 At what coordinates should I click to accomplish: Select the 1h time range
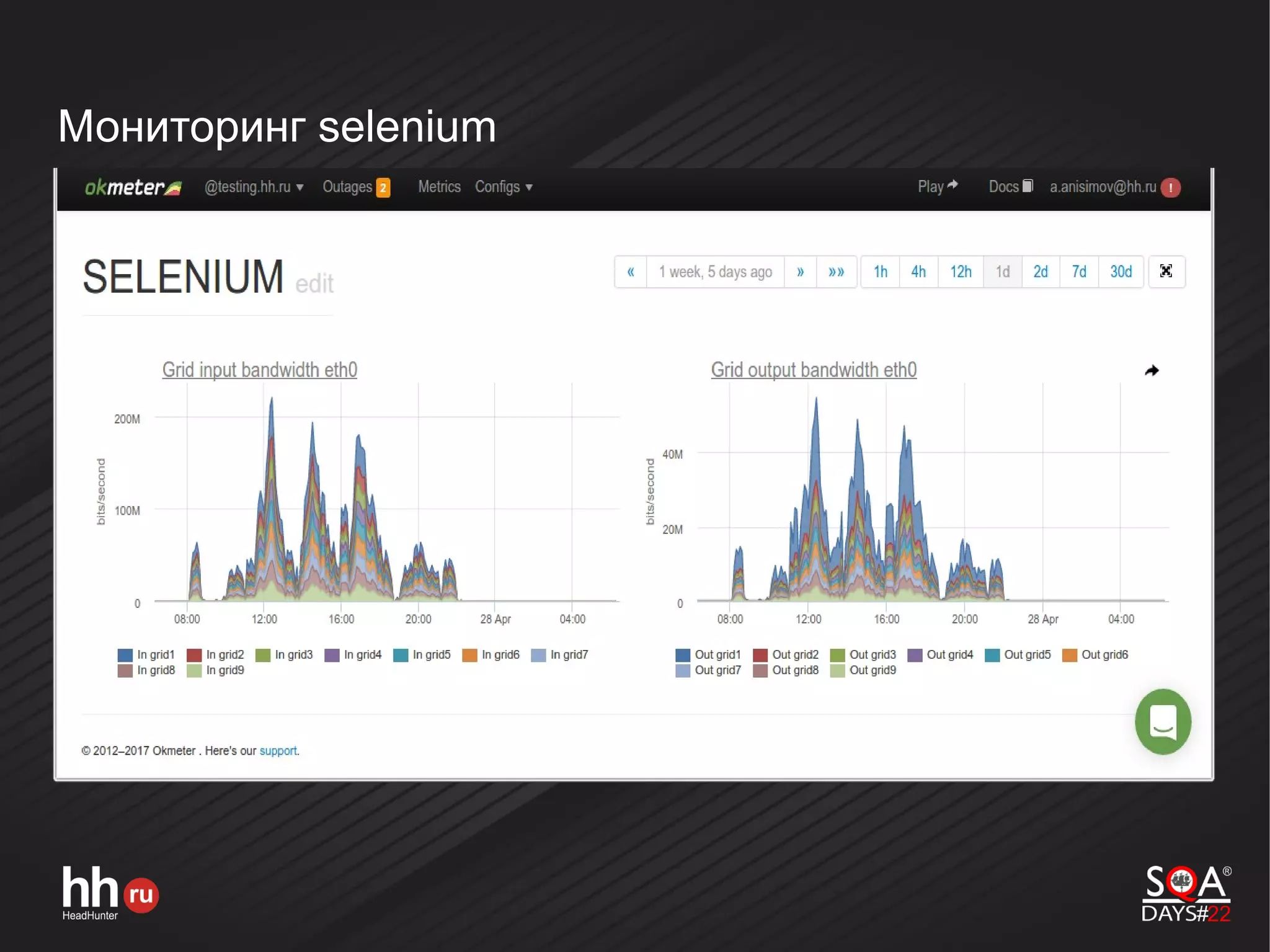tap(881, 272)
